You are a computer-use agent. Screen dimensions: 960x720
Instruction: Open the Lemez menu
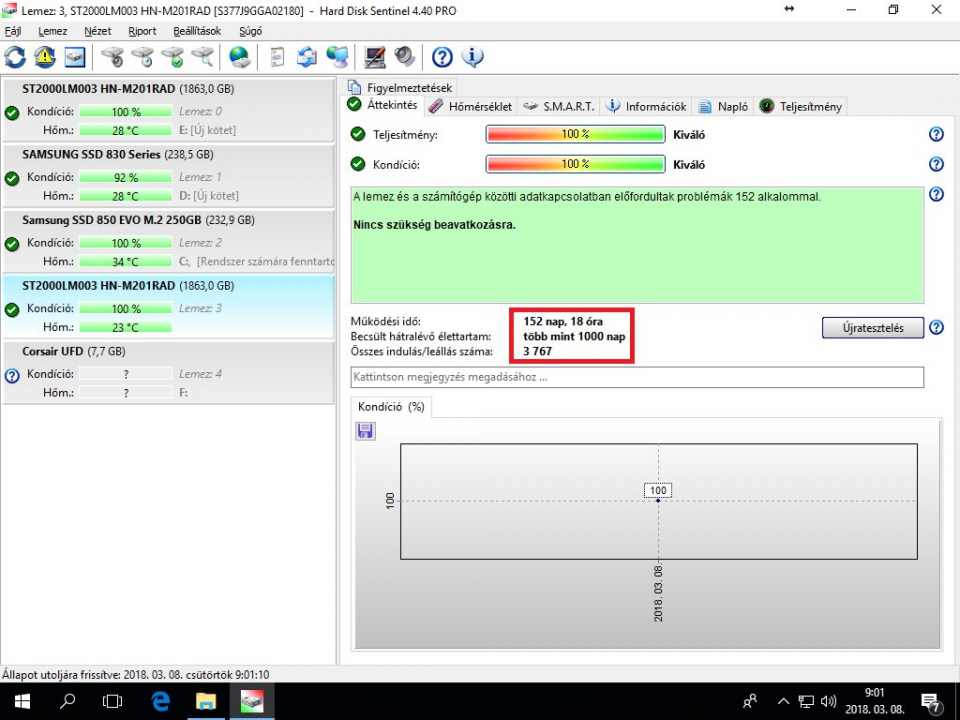(53, 31)
